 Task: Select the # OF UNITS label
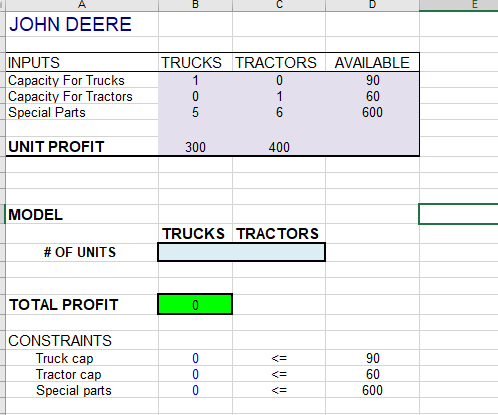[x=80, y=252]
